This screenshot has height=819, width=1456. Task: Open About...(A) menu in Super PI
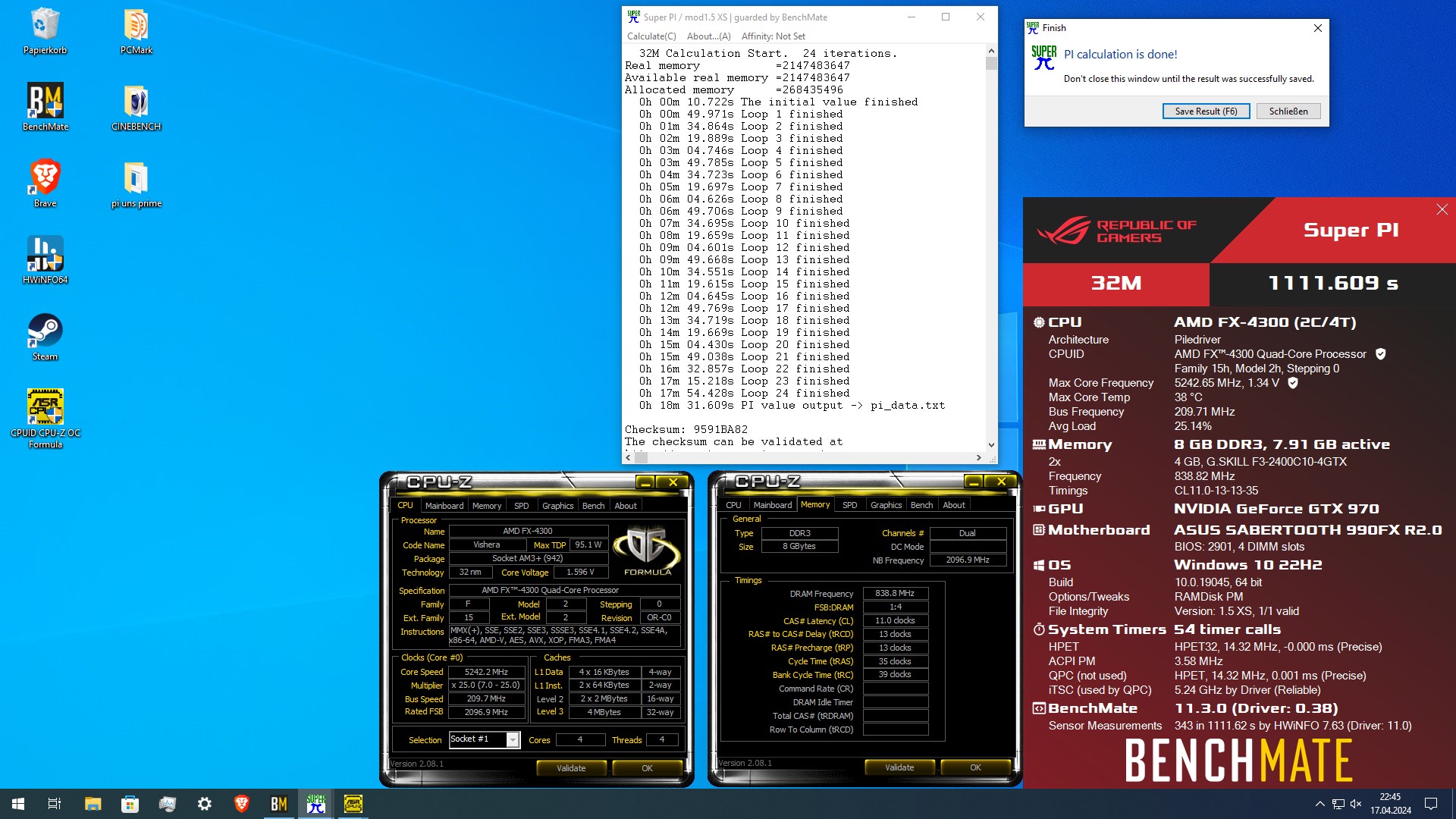[708, 36]
